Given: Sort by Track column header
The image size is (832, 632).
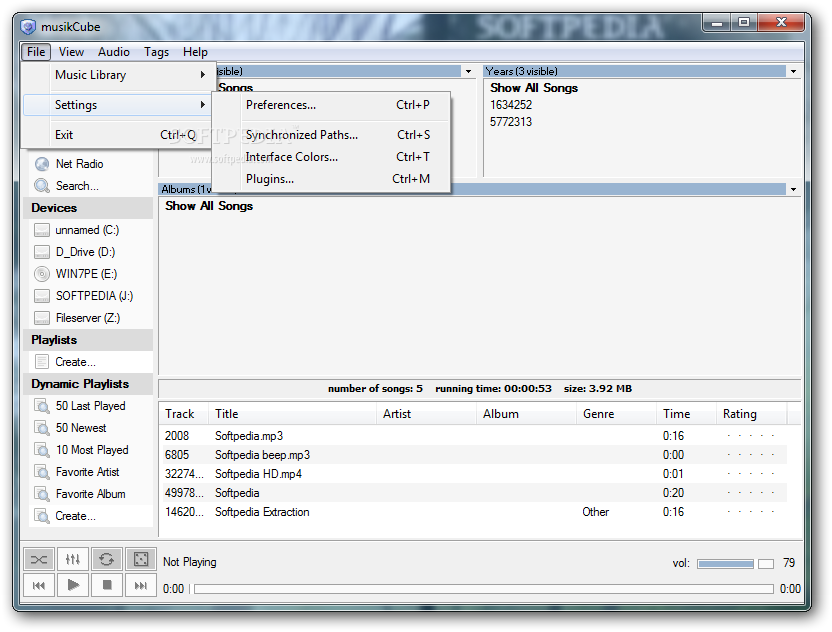Looking at the screenshot, I should [x=184, y=414].
